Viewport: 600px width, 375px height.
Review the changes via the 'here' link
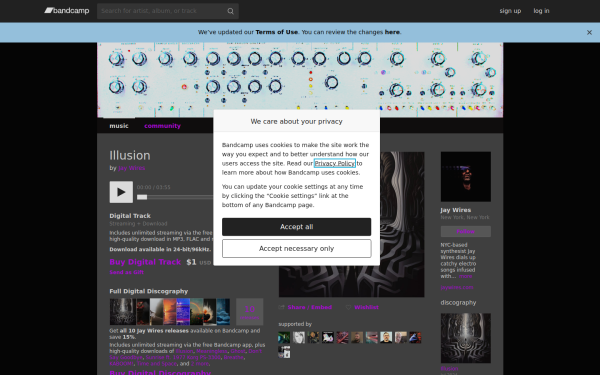pyautogui.click(x=392, y=32)
